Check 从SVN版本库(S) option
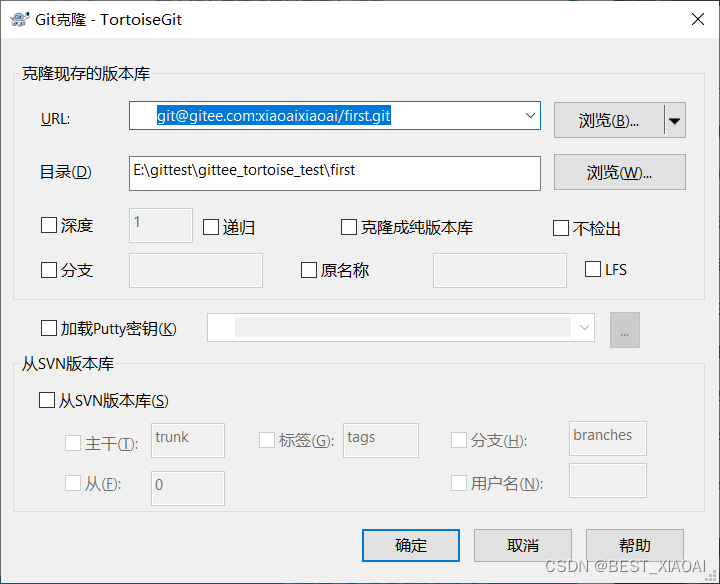This screenshot has height=584, width=720. [47, 400]
